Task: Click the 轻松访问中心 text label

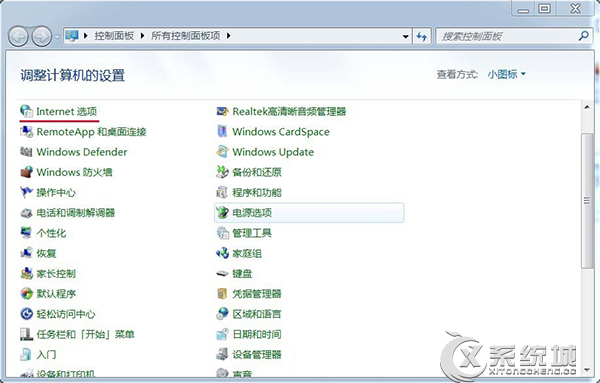Action: [x=66, y=314]
